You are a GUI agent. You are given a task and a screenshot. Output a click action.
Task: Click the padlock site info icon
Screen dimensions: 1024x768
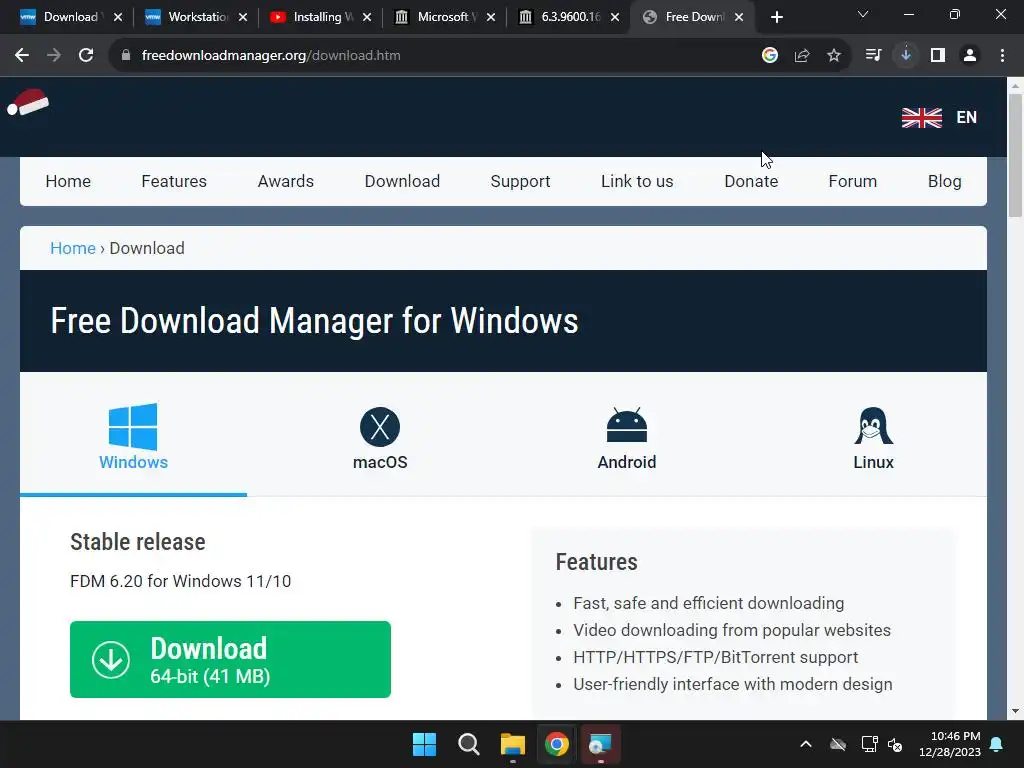pos(125,56)
